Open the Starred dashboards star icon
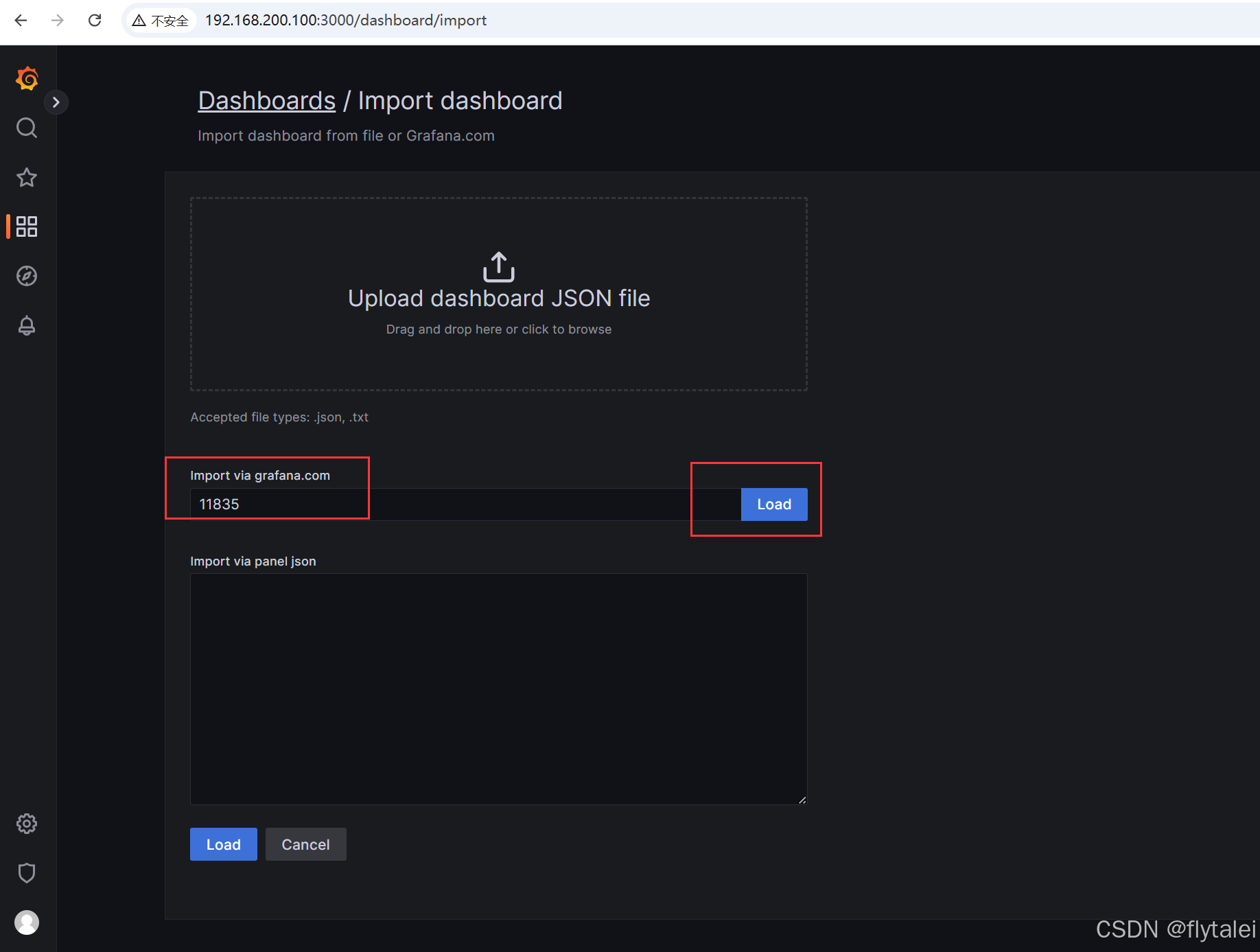 pyautogui.click(x=27, y=177)
